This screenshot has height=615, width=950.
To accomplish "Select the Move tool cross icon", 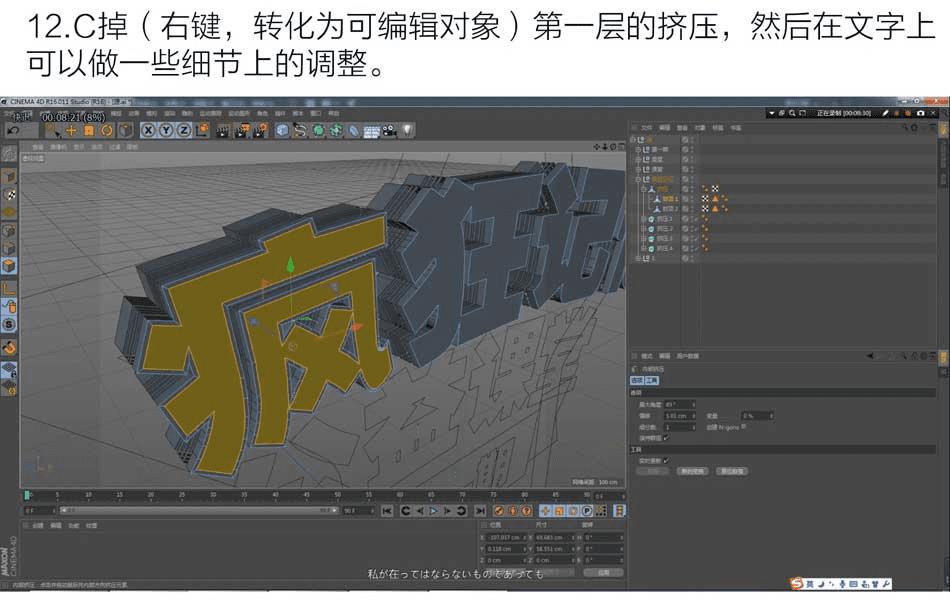I will pyautogui.click(x=71, y=130).
